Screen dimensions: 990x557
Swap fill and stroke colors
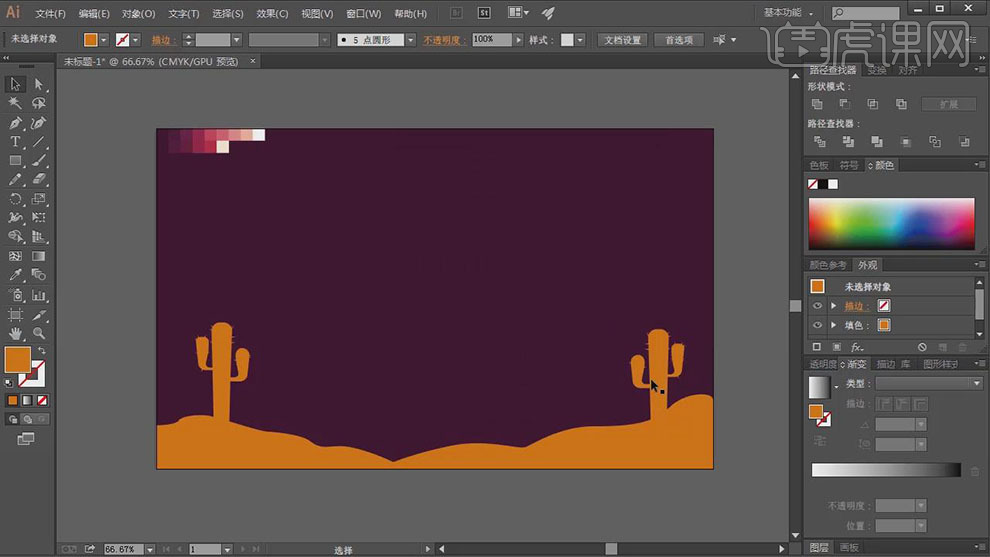pos(41,351)
